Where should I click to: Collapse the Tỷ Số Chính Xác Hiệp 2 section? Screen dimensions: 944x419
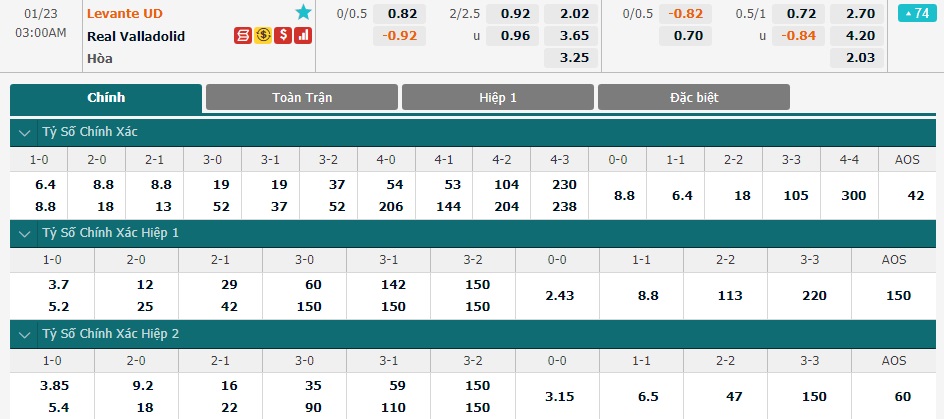[25, 335]
